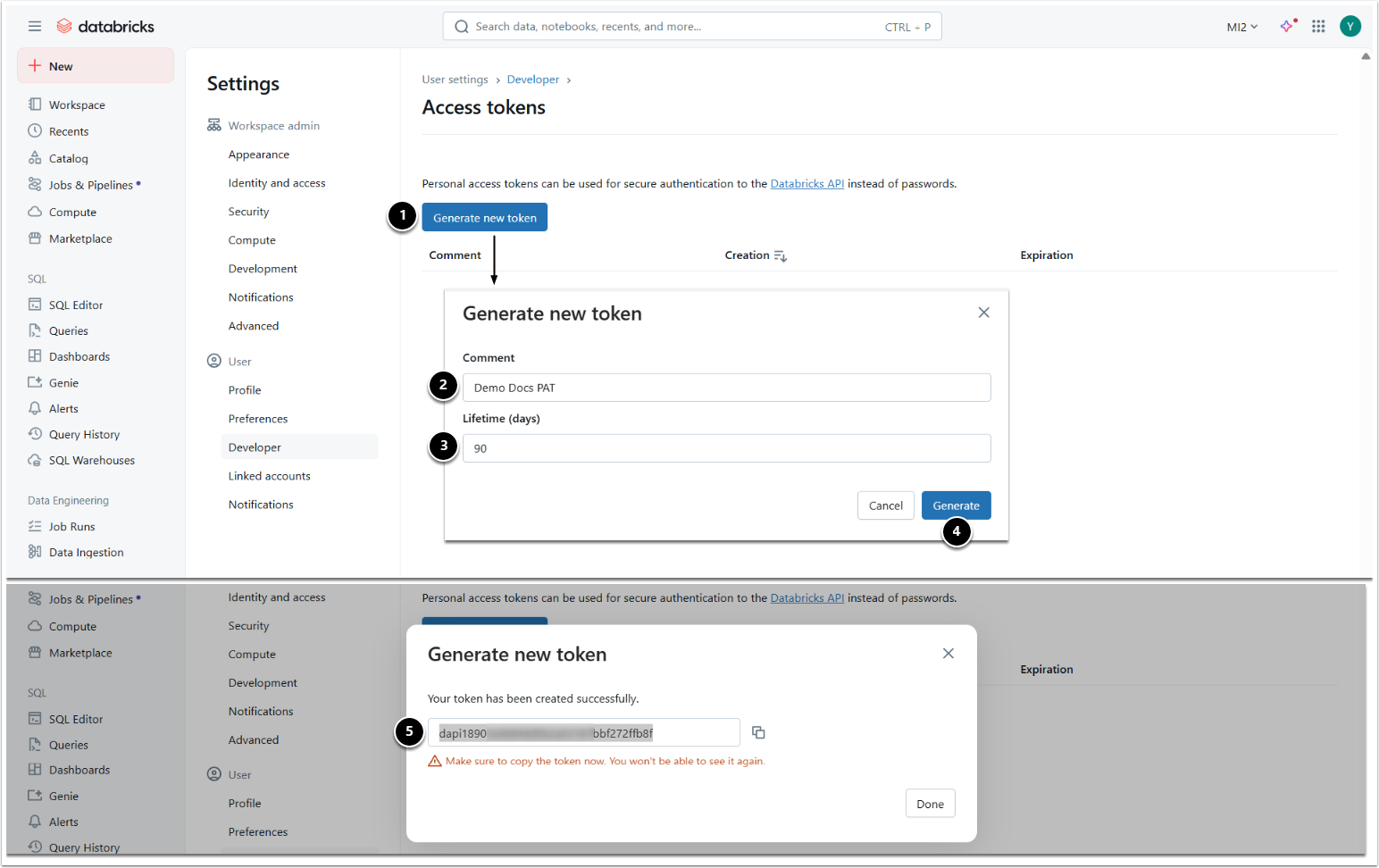Image resolution: width=1379 pixels, height=868 pixels.
Task: Copy the generated token with the copy icon
Action: (x=758, y=732)
